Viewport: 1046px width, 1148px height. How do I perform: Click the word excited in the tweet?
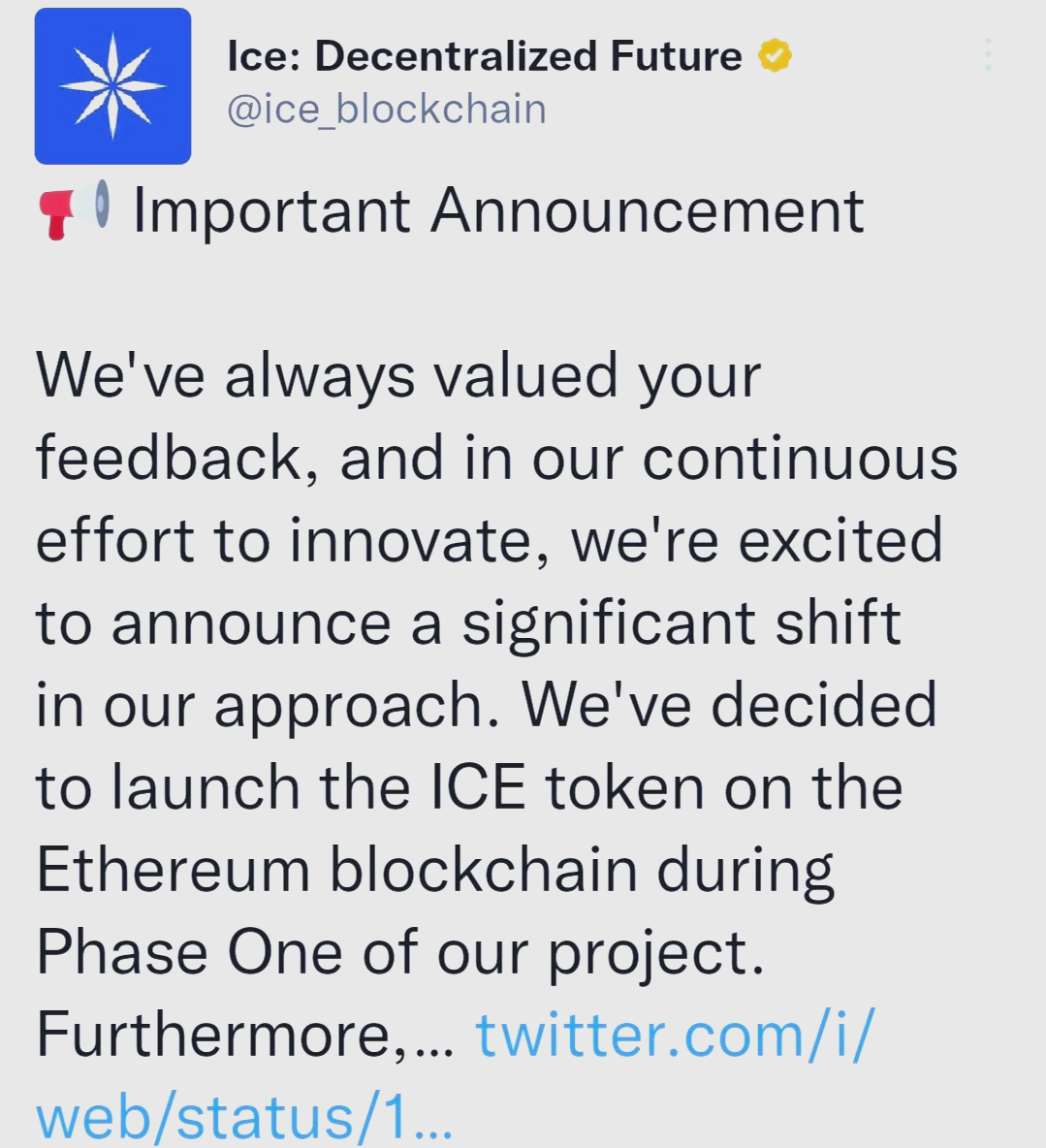[840, 540]
